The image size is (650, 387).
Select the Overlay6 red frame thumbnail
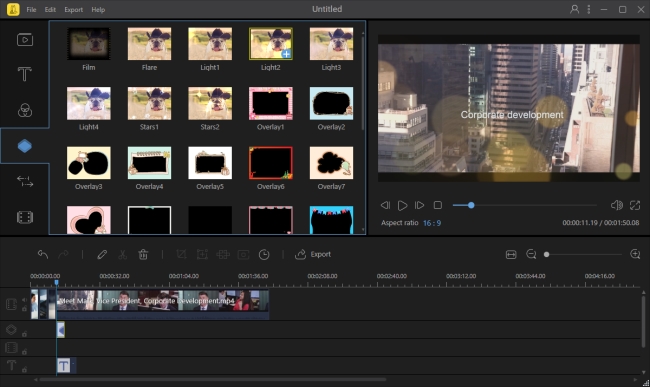pyautogui.click(x=271, y=163)
